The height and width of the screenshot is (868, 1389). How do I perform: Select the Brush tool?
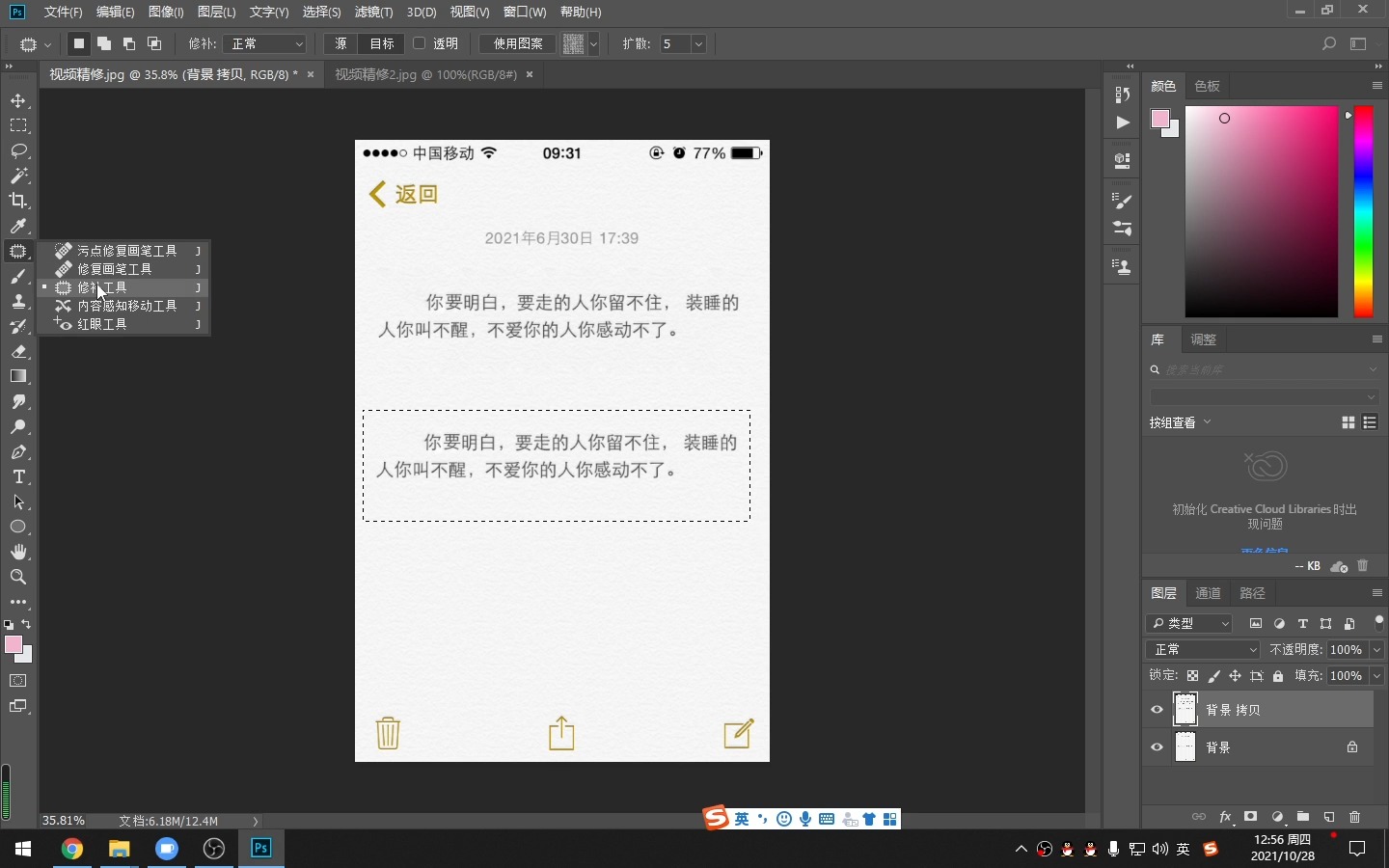tap(18, 277)
